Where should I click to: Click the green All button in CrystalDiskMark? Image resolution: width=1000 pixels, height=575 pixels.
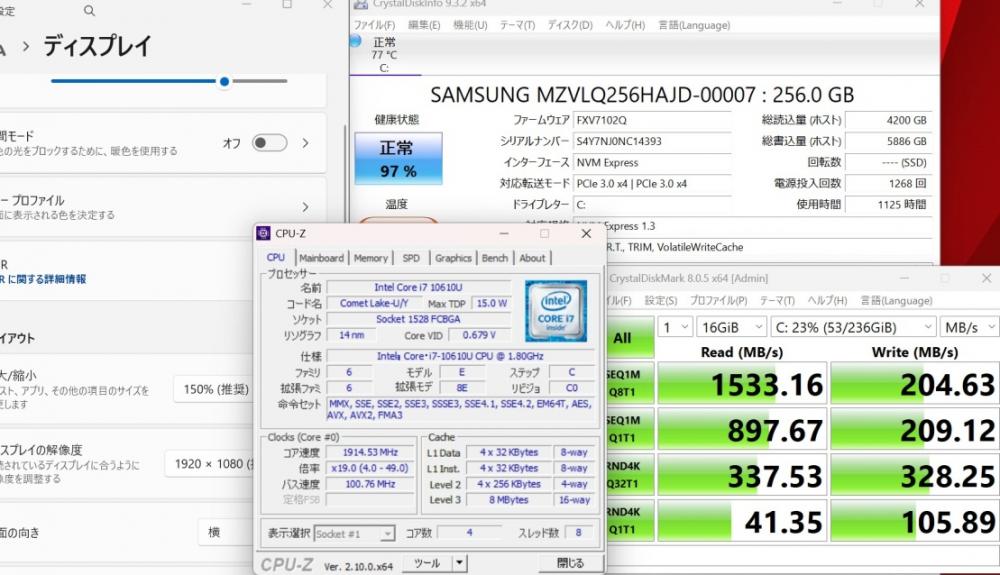point(629,338)
